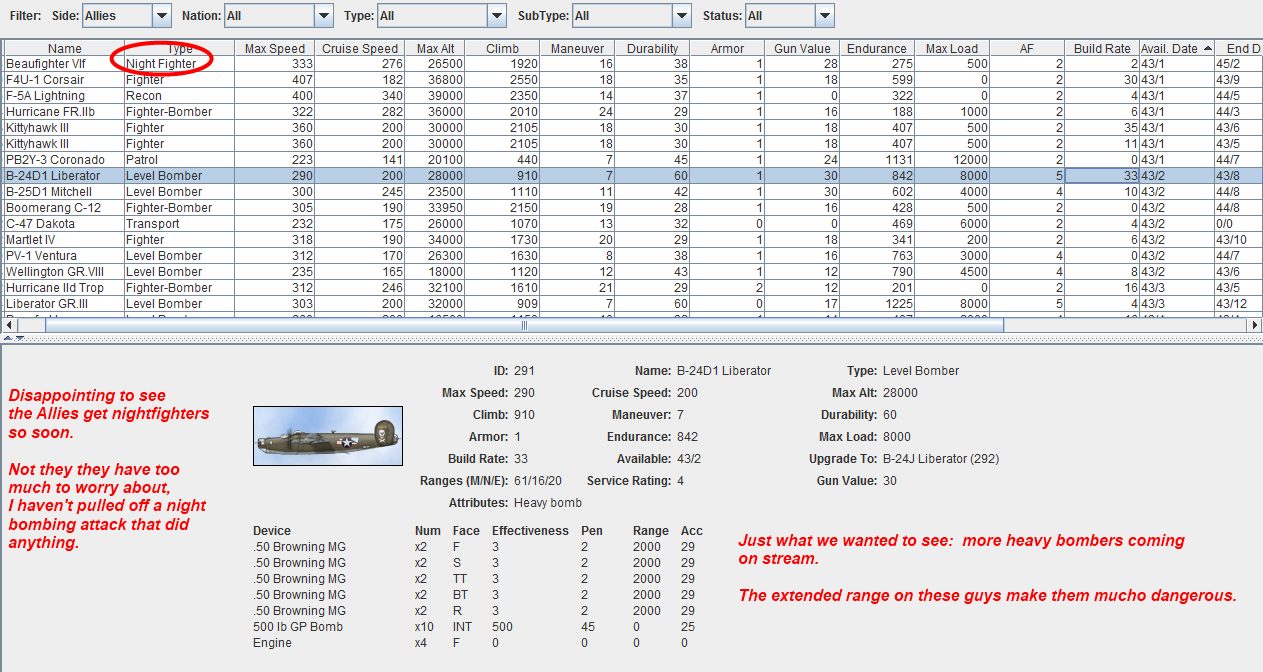Select the Liberator GR.III row
The width and height of the screenshot is (1263, 672).
click(50, 304)
